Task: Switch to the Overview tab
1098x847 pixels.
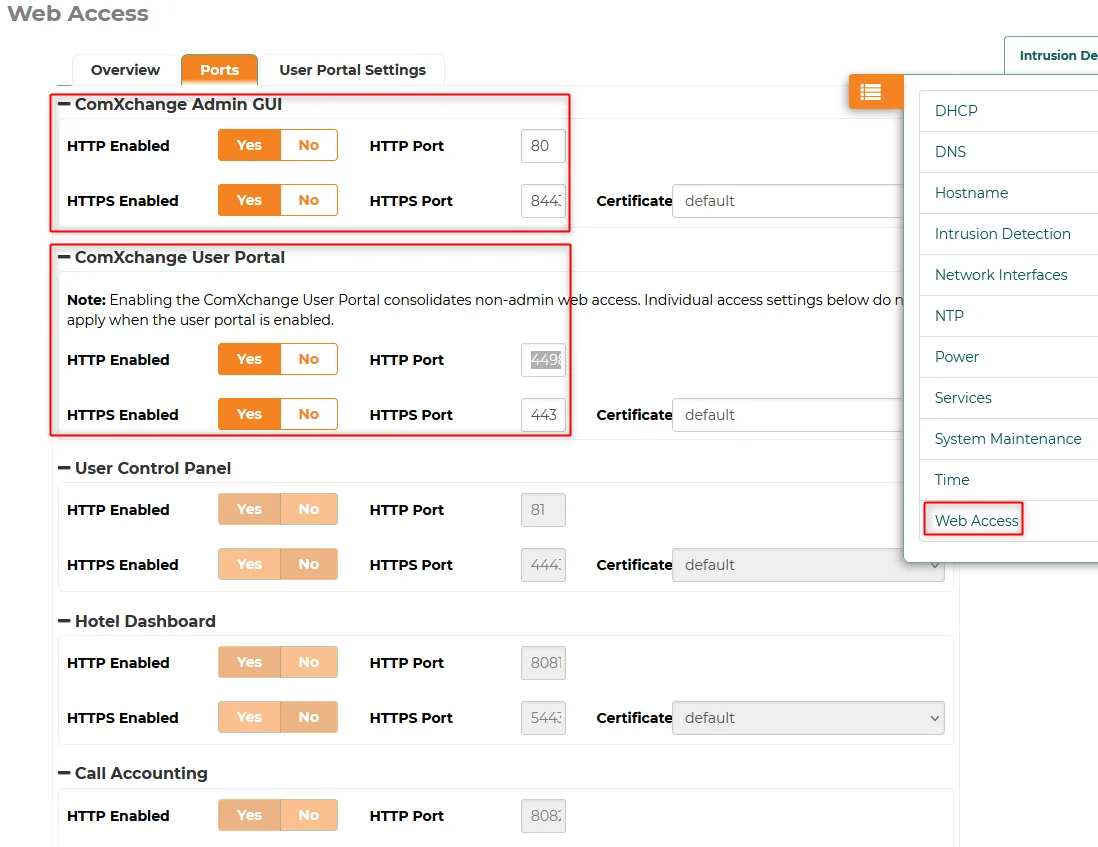Action: coord(125,70)
